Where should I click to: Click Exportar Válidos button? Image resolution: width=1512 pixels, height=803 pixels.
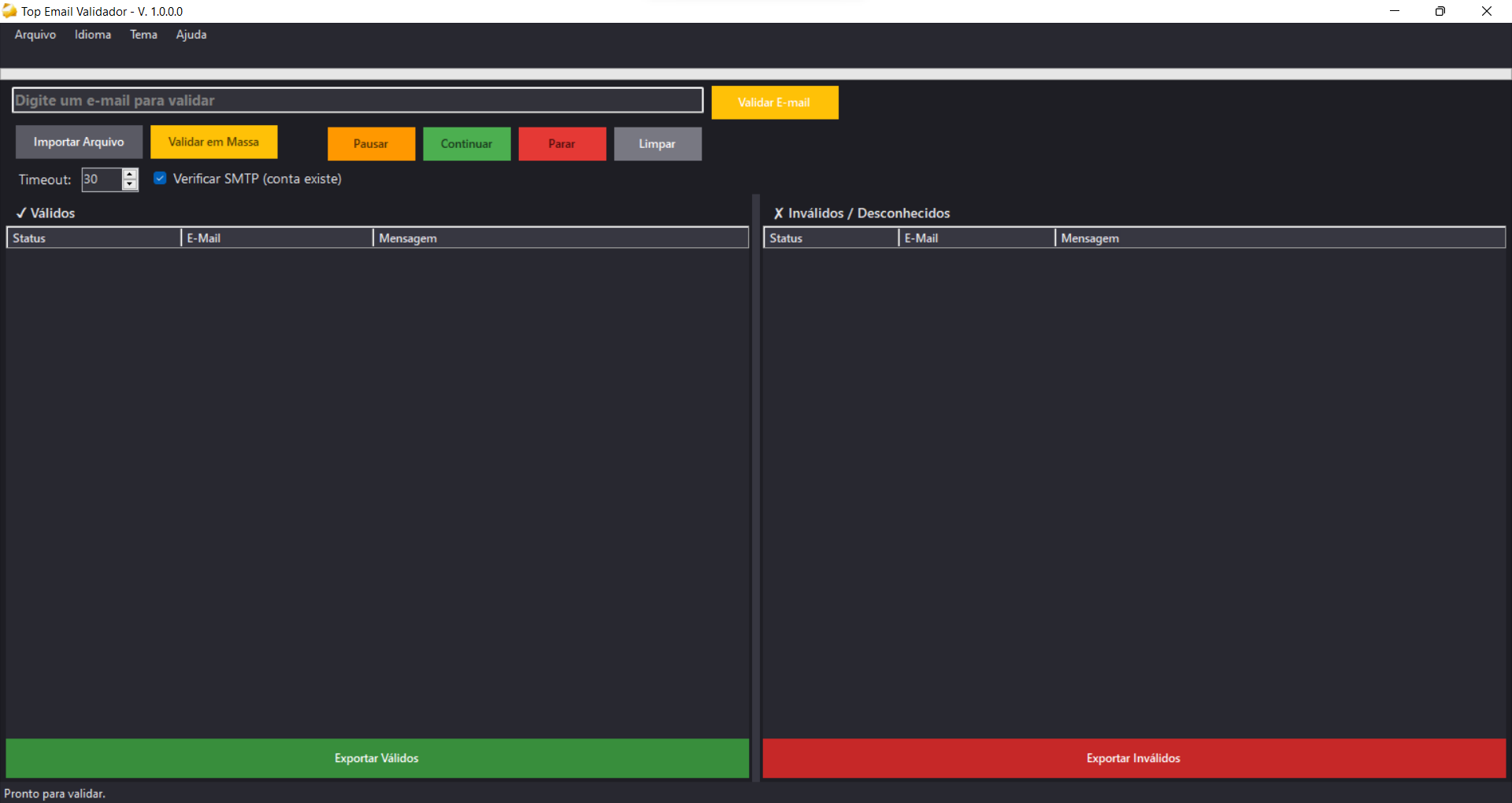click(x=377, y=758)
